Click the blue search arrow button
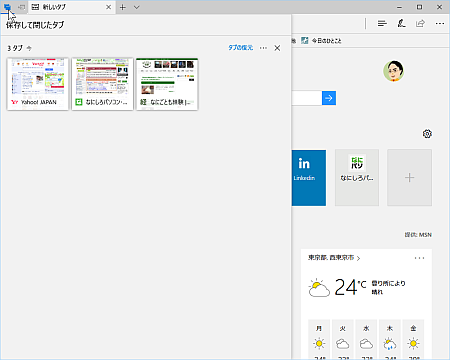Image resolution: width=450 pixels, height=360 pixels. (x=329, y=98)
